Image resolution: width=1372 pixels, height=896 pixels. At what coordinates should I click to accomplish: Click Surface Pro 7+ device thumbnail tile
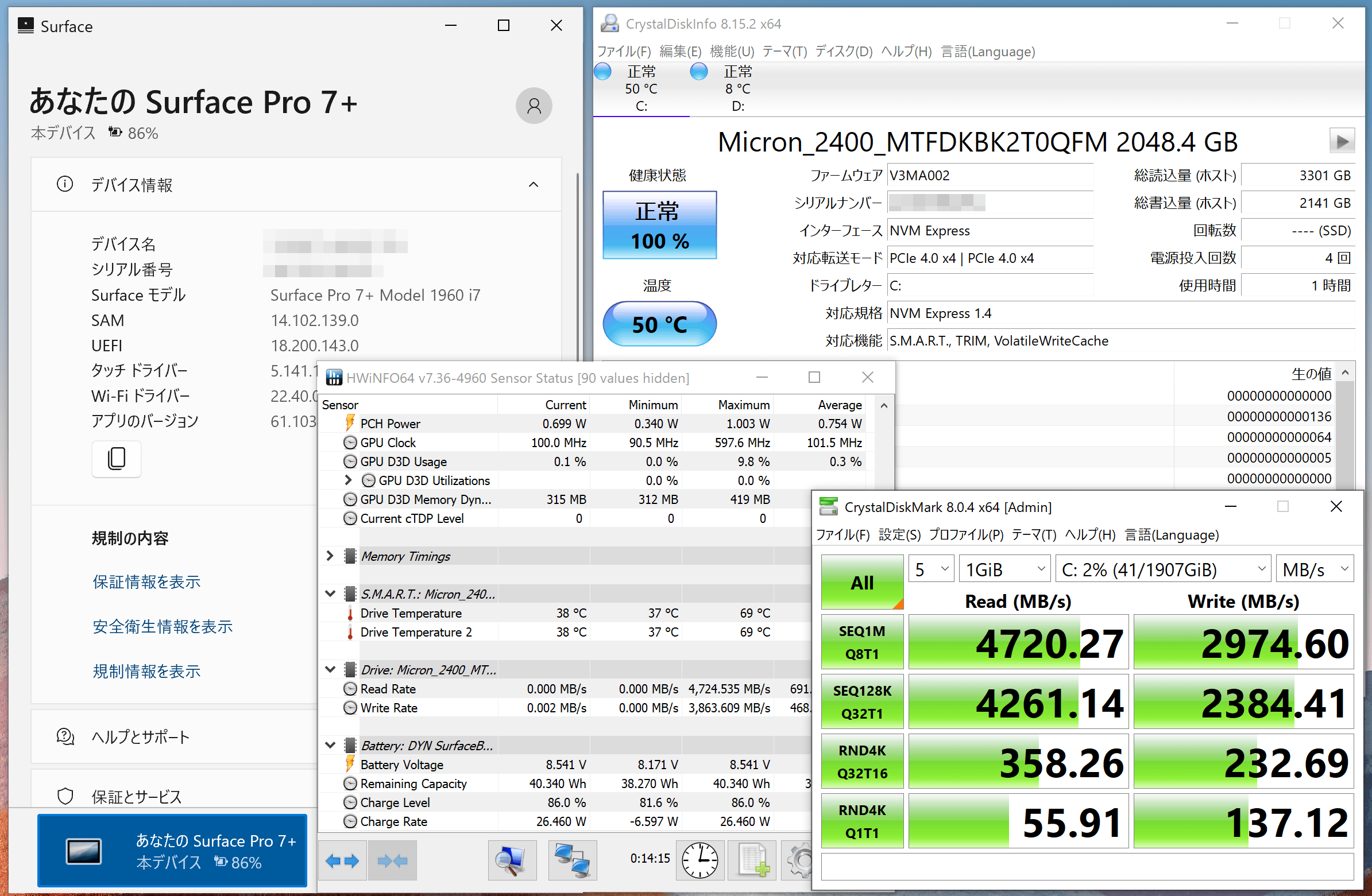(172, 851)
